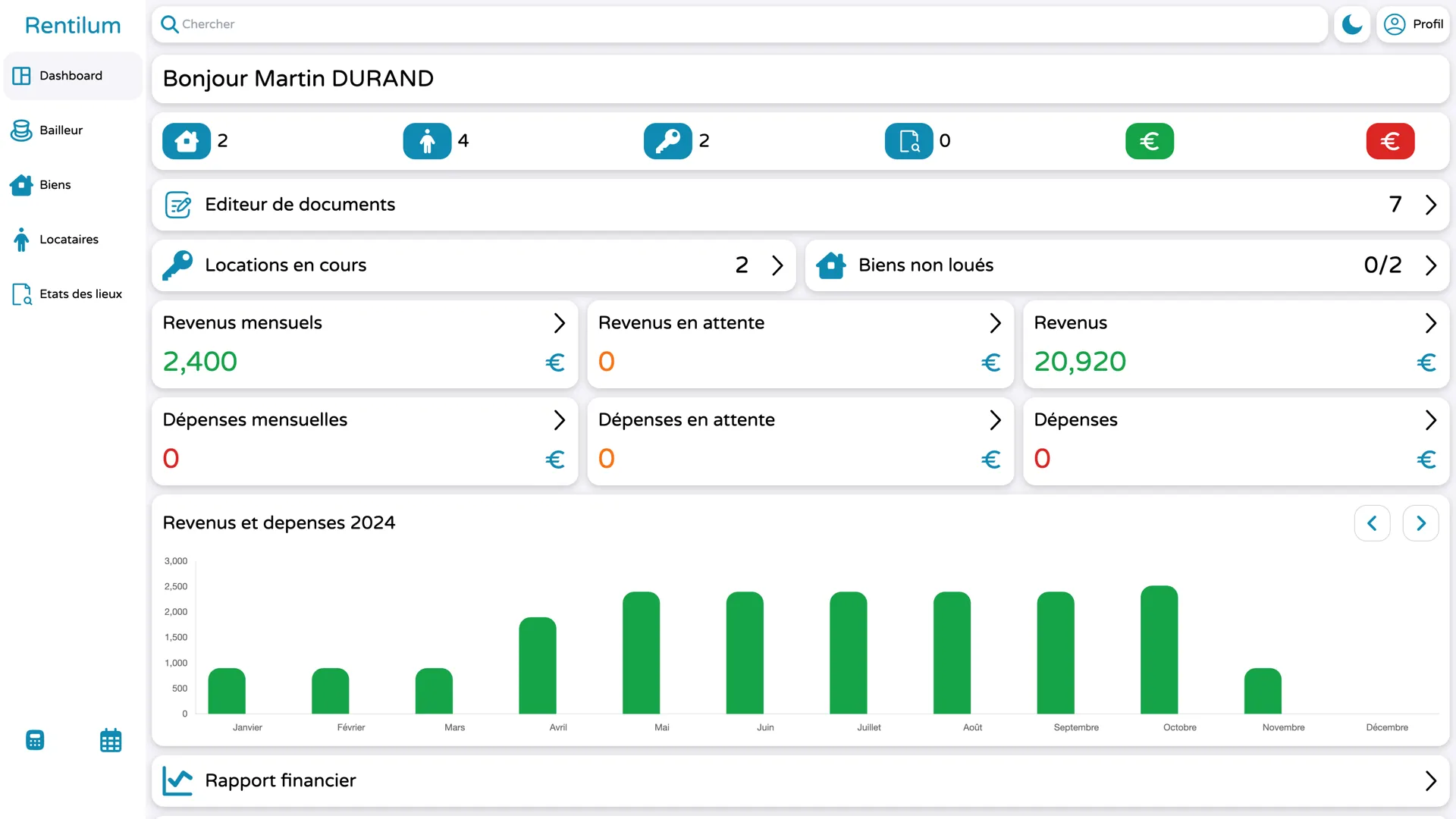Click the Novembre revenue bar

[x=1263, y=691]
